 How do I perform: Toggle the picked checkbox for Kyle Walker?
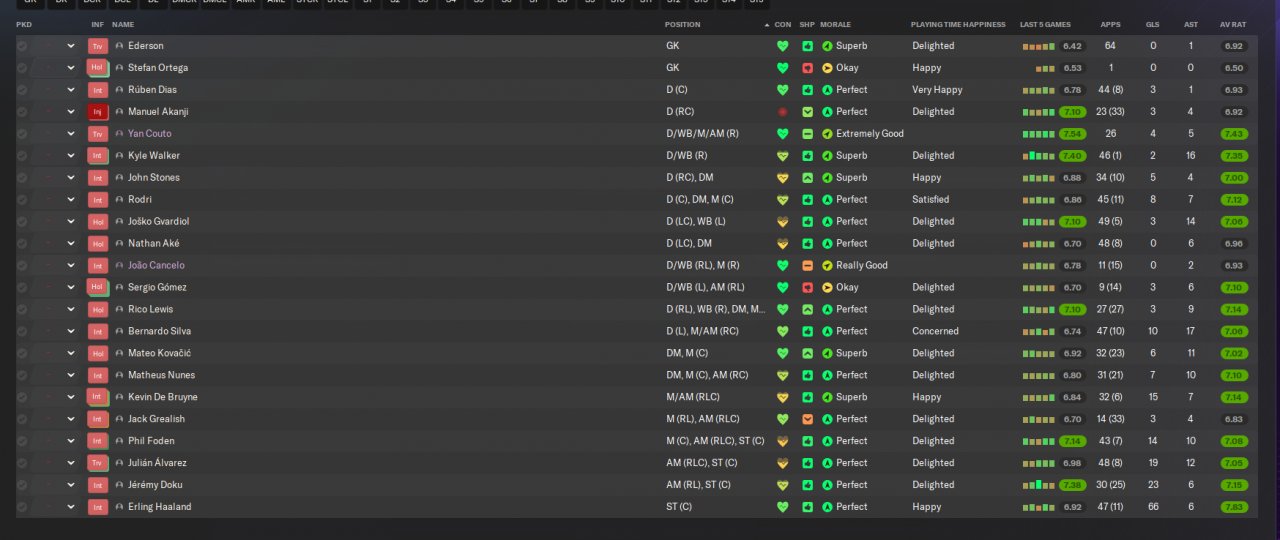[x=22, y=156]
